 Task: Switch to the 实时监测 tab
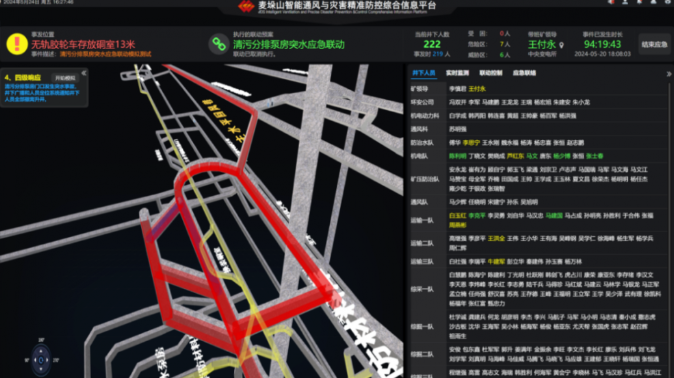click(x=457, y=73)
